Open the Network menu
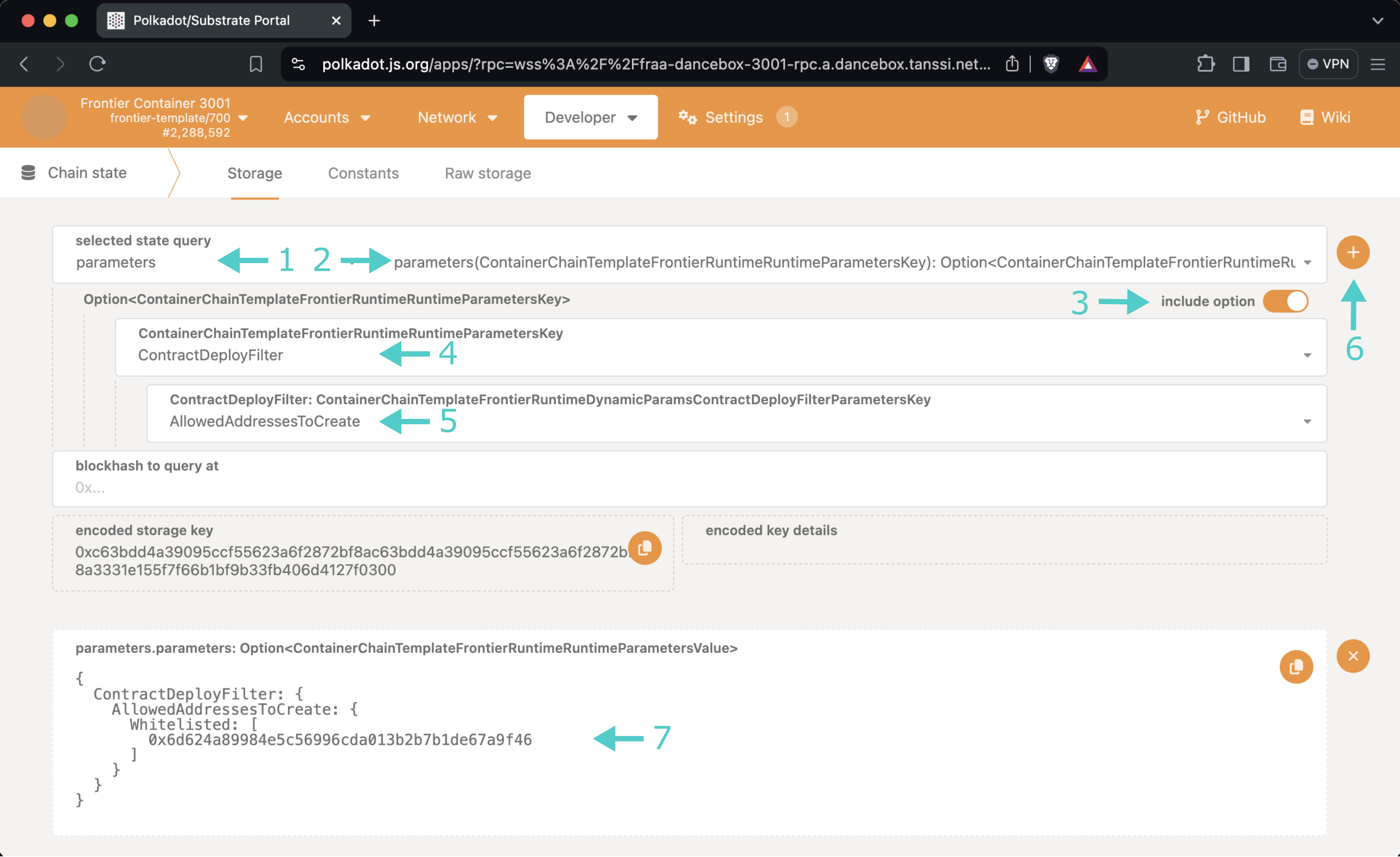Viewport: 1400px width, 857px height. 457,117
